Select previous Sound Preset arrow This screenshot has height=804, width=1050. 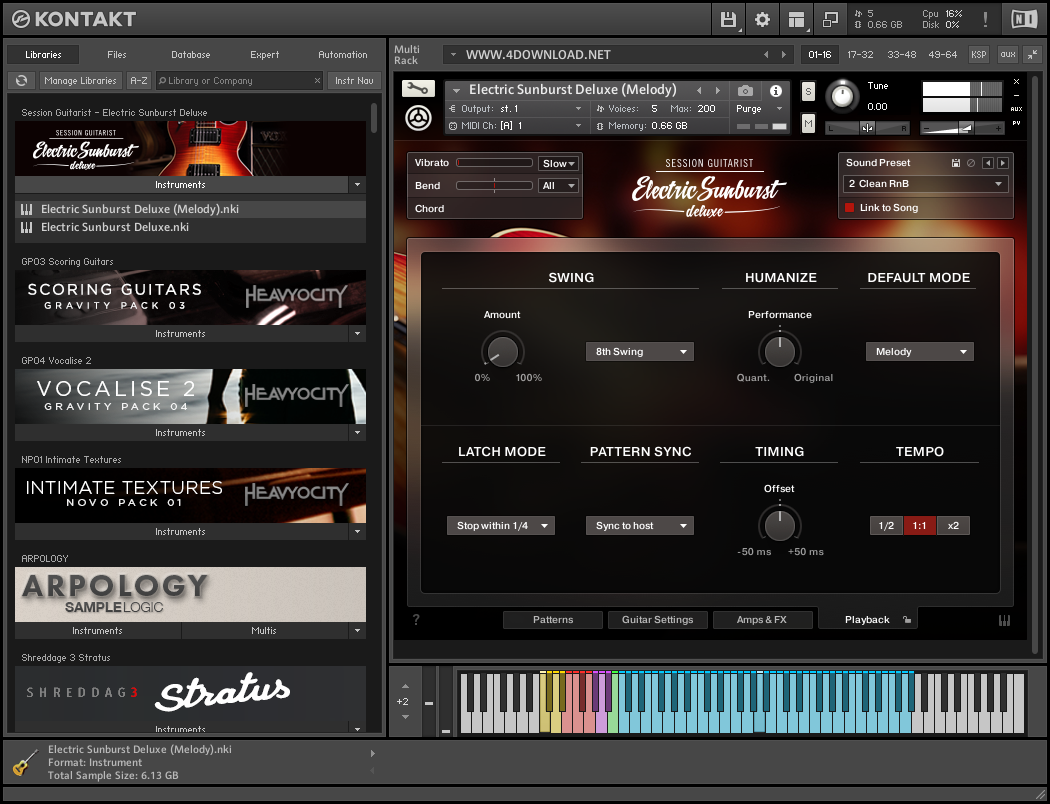coord(988,163)
